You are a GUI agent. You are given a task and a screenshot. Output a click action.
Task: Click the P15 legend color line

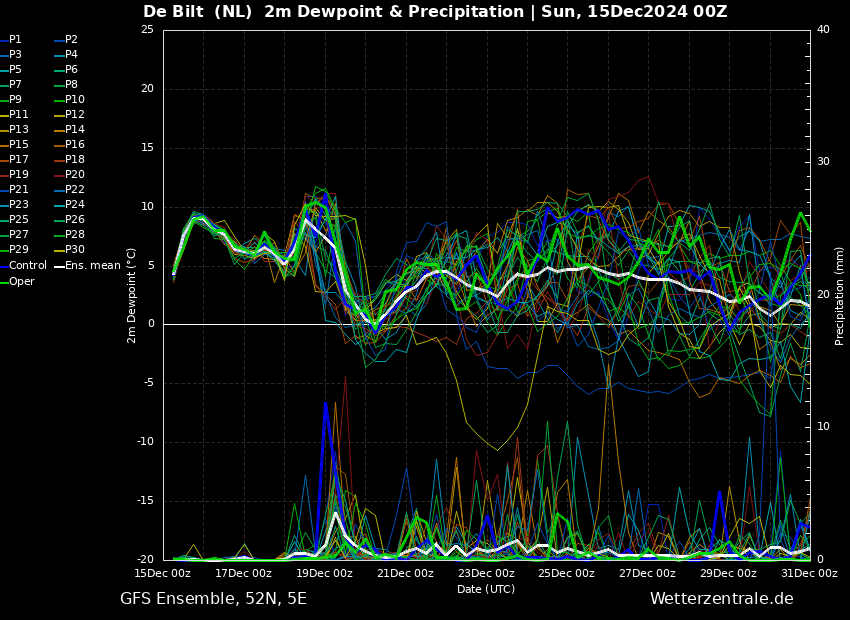pos(4,145)
